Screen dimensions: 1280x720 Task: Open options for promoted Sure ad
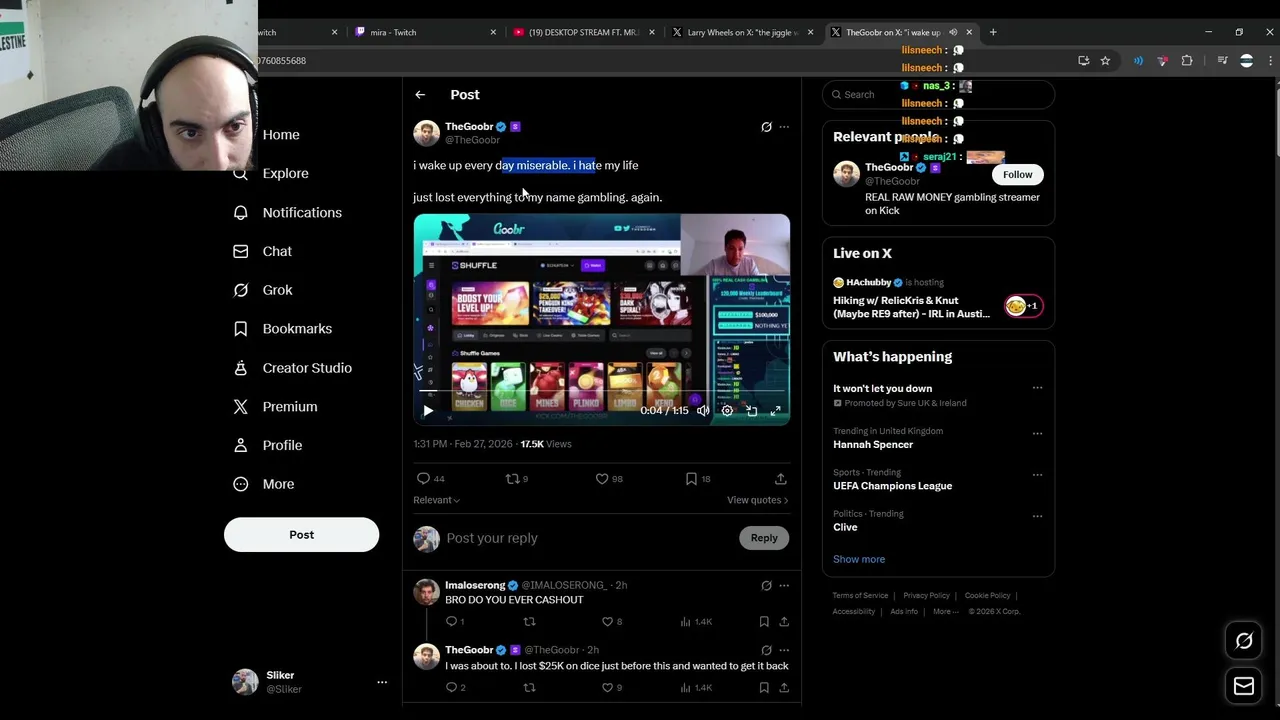point(1037,388)
